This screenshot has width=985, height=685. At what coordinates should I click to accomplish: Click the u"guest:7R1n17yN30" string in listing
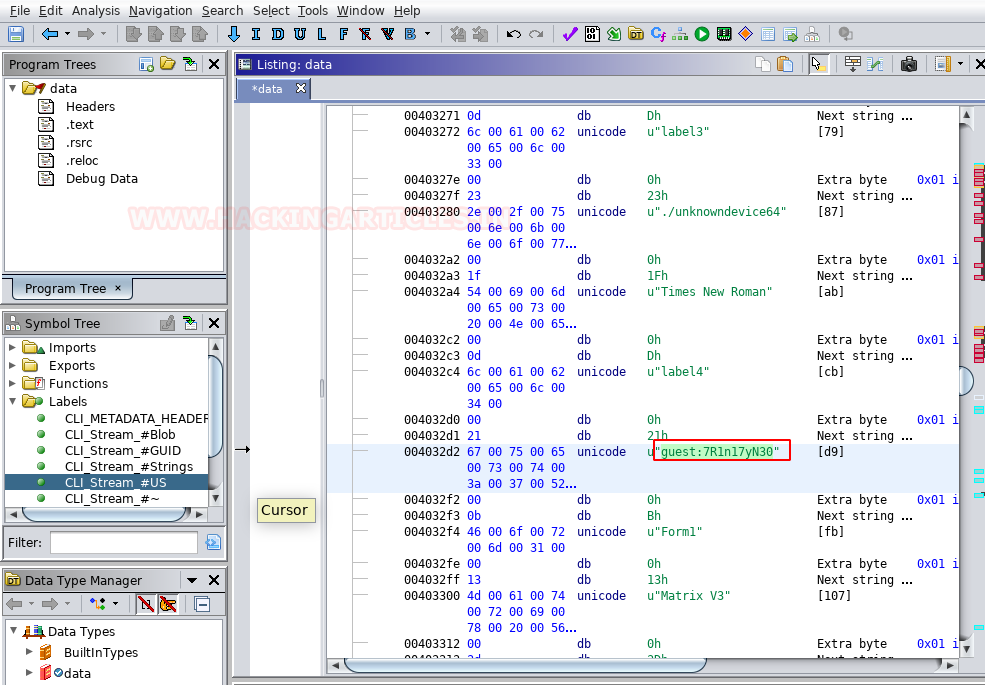(713, 451)
